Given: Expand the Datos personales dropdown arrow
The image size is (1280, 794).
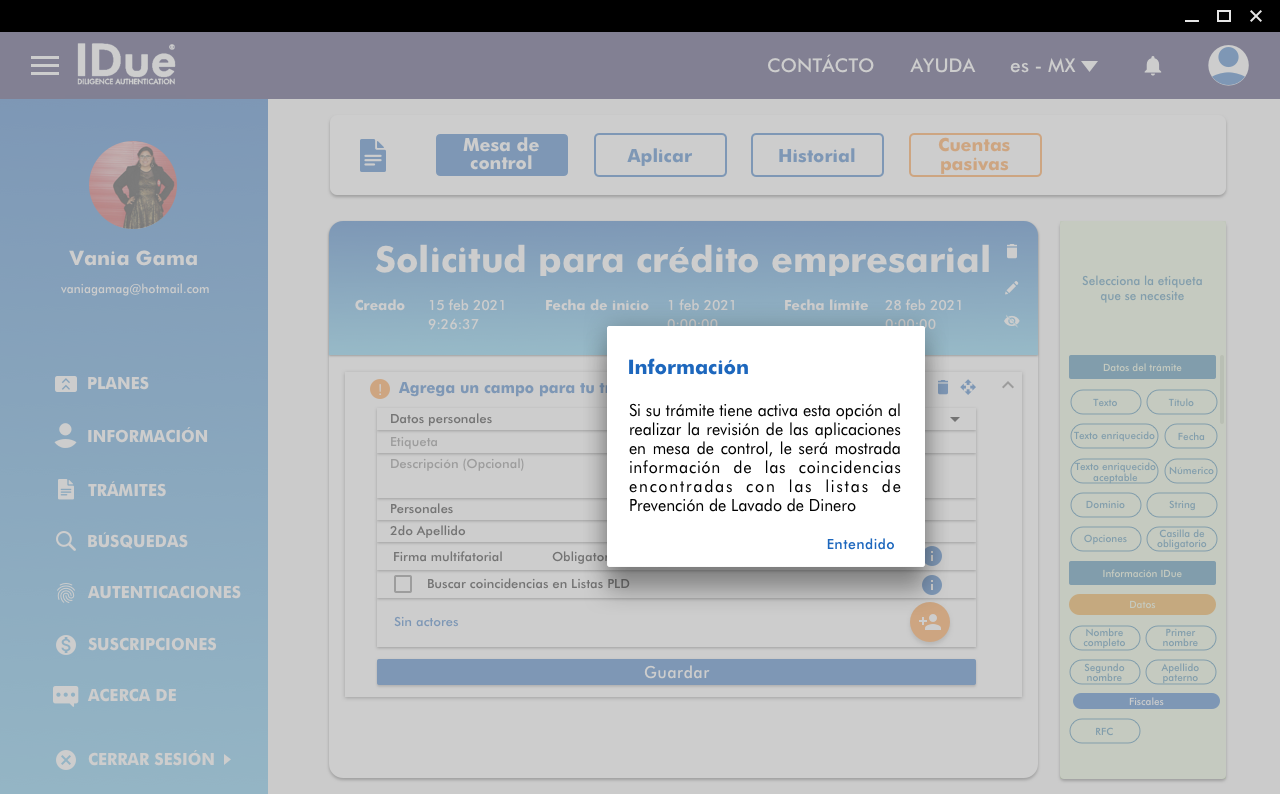Looking at the screenshot, I should [x=955, y=419].
